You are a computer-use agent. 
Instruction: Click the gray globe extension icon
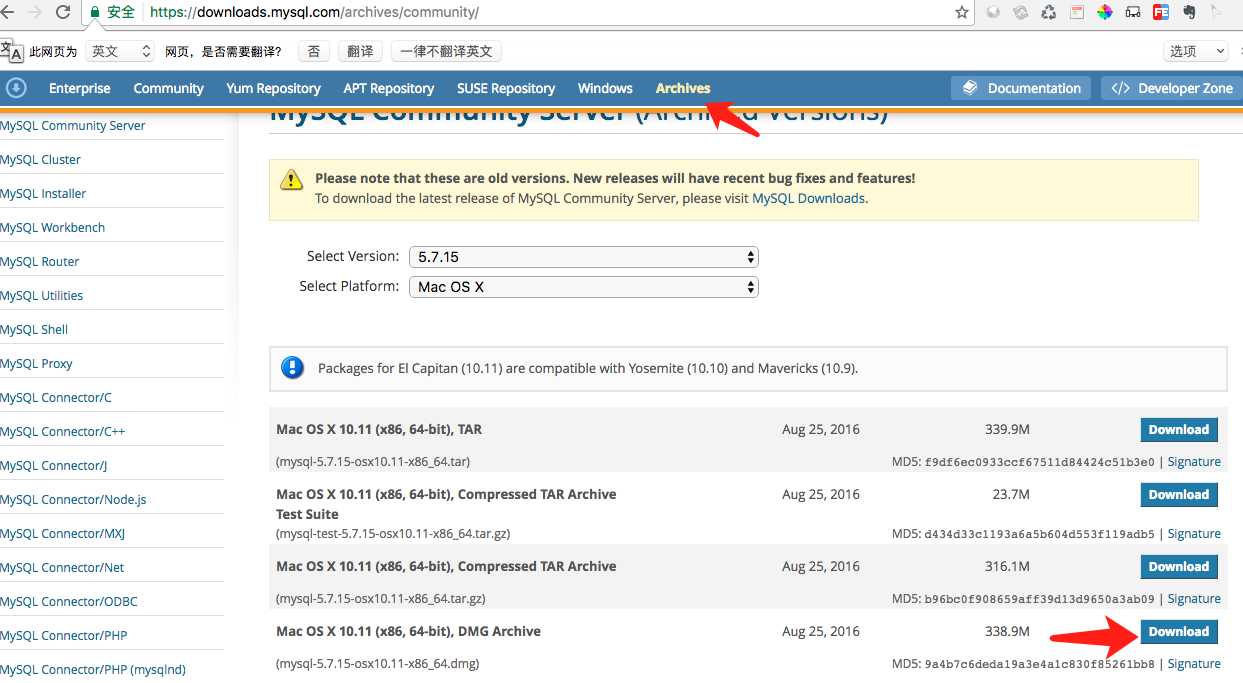(x=993, y=12)
